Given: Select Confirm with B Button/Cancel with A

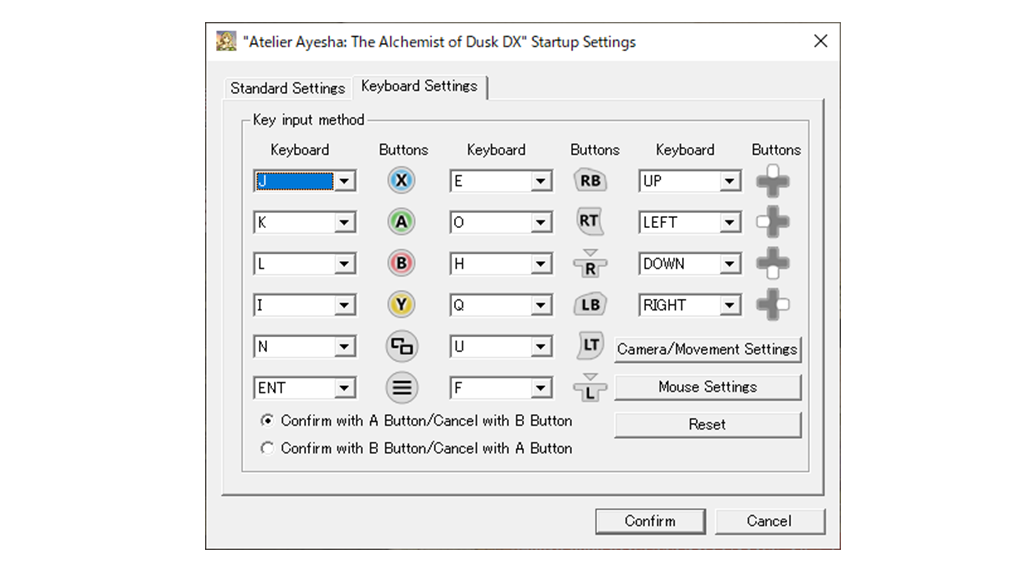Looking at the screenshot, I should click(x=416, y=448).
